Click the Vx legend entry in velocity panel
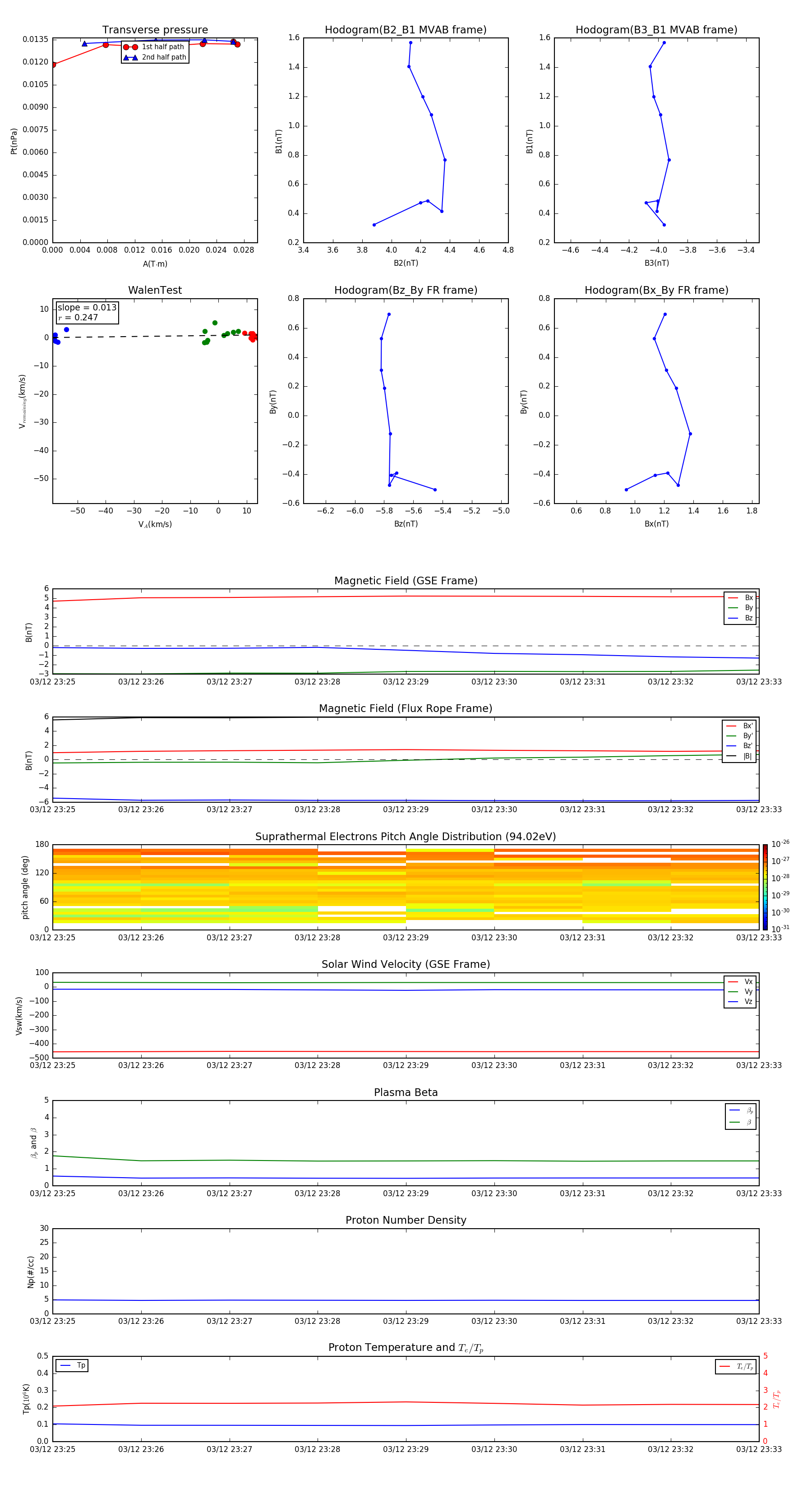The height and width of the screenshot is (1489, 812). [x=740, y=981]
